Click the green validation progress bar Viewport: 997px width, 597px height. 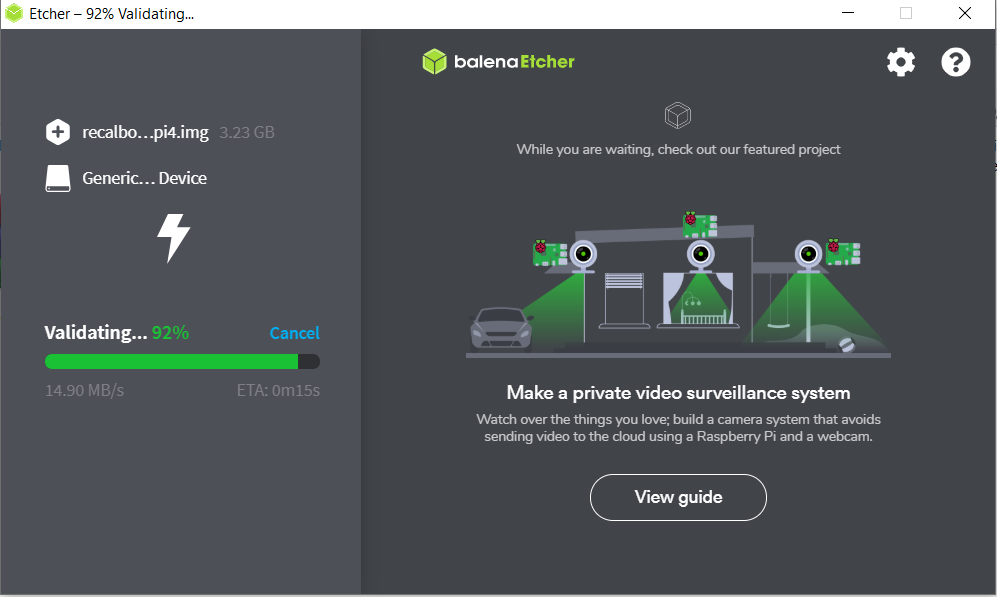tap(182, 362)
